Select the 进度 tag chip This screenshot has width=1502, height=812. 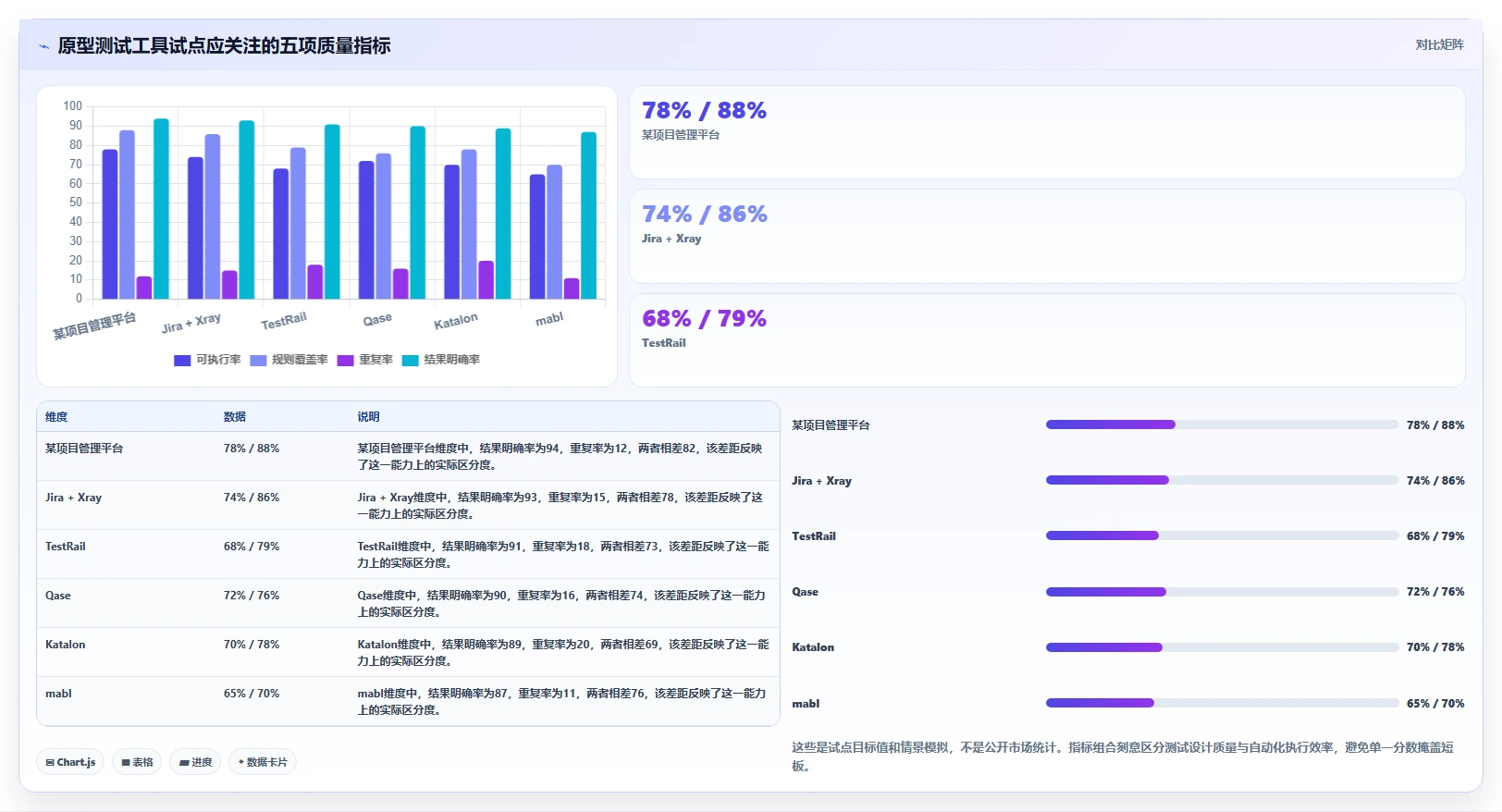click(x=195, y=762)
